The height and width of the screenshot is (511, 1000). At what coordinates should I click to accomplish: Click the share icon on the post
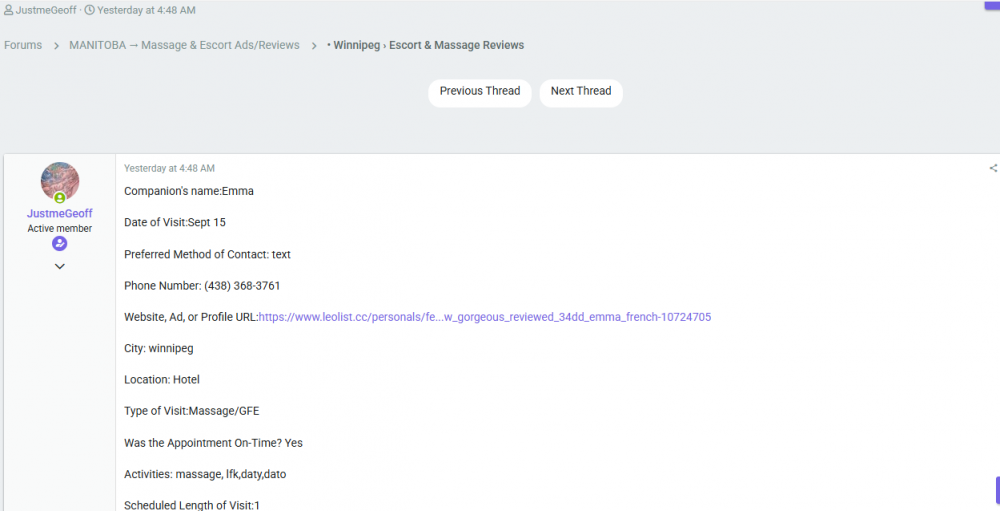(992, 169)
